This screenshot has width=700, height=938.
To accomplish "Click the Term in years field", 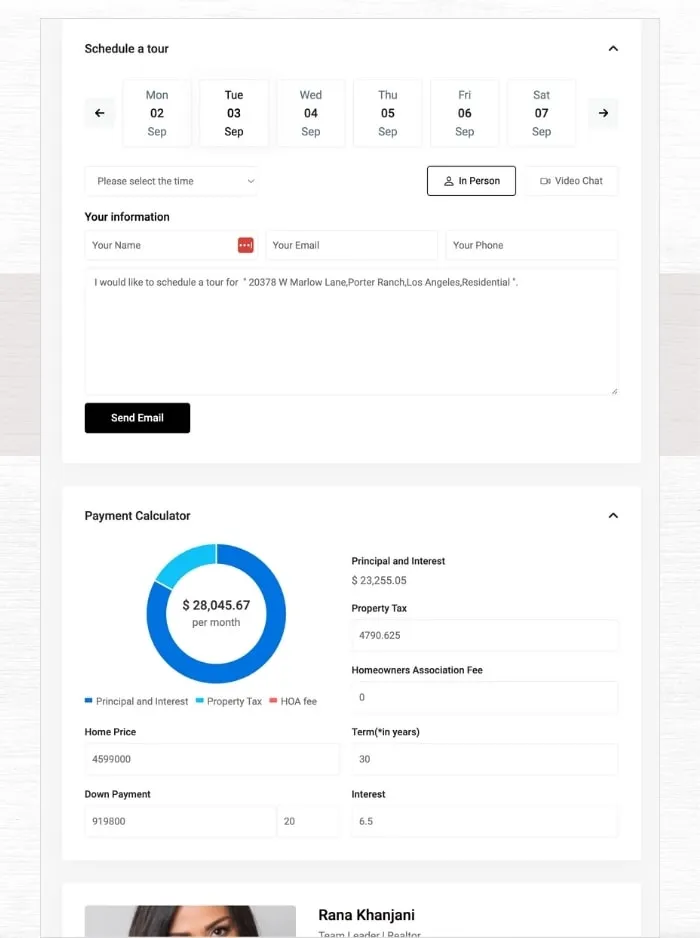I will tap(485, 759).
